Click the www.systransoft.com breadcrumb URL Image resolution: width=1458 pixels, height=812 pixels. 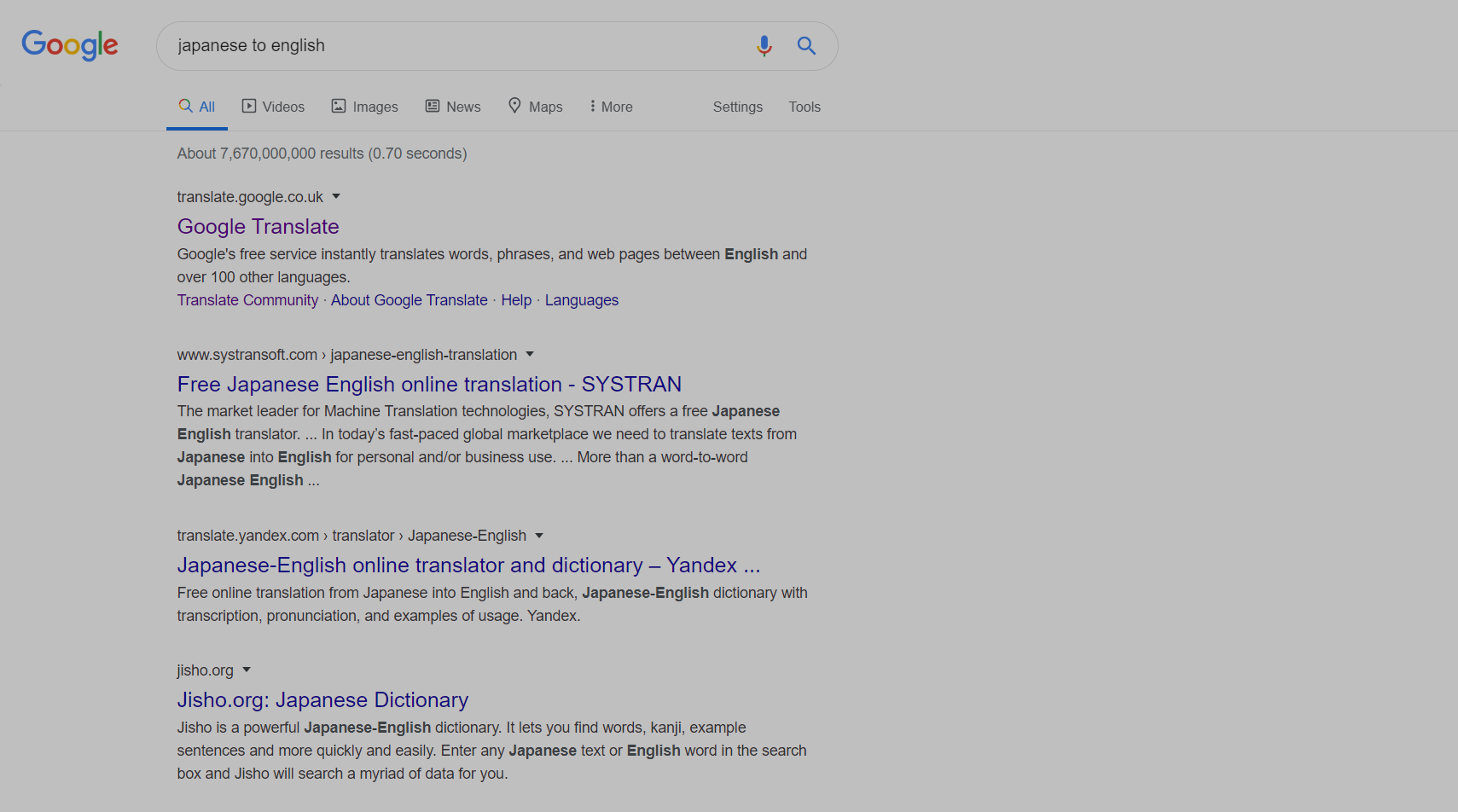[346, 355]
